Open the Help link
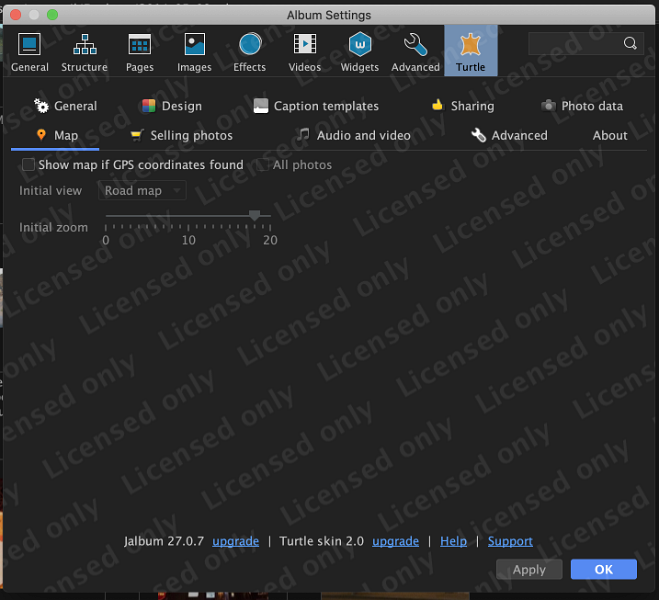Viewport: 659px width, 600px height. coord(453,541)
